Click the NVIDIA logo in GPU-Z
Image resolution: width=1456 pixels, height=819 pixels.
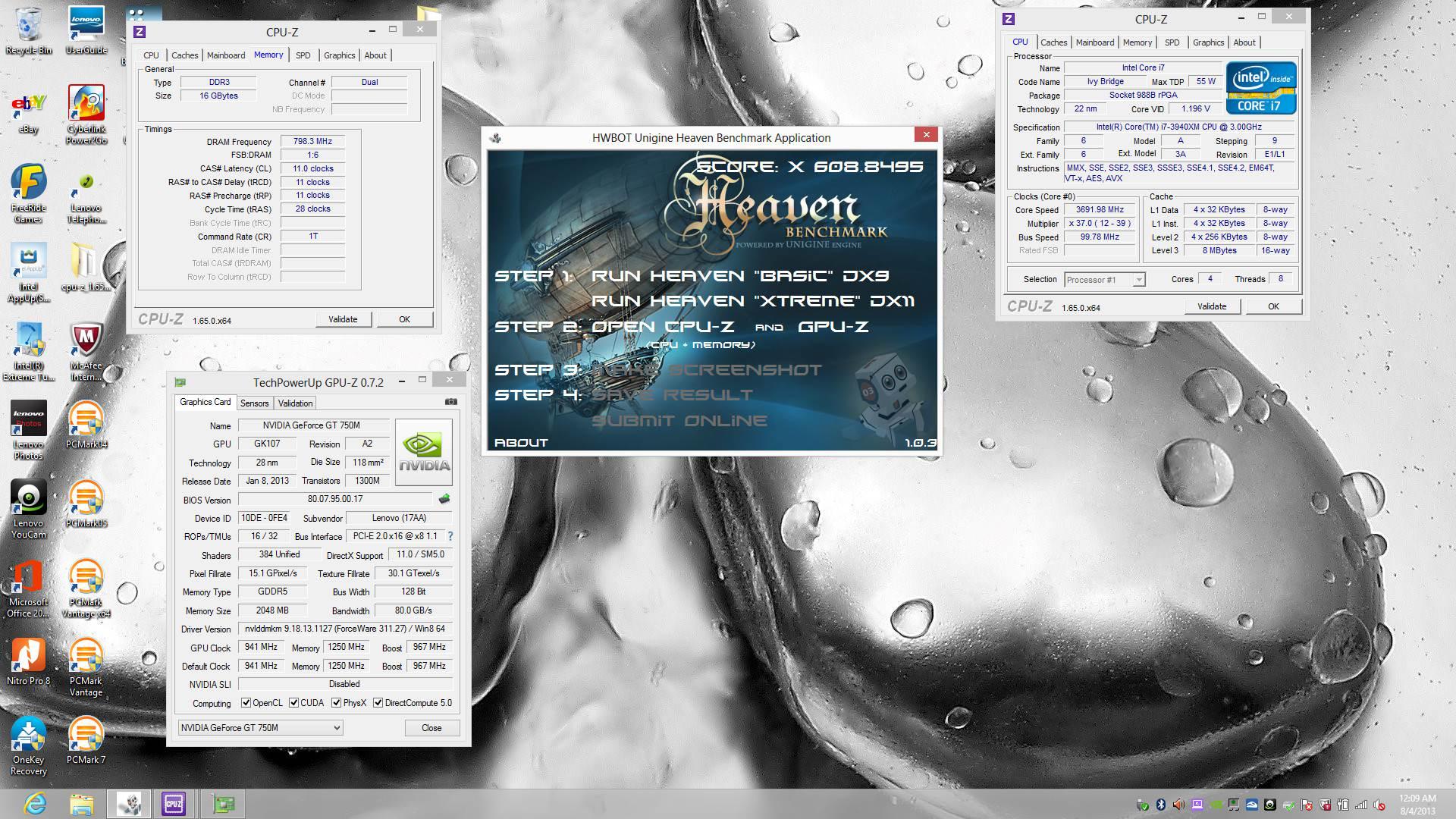coord(424,452)
